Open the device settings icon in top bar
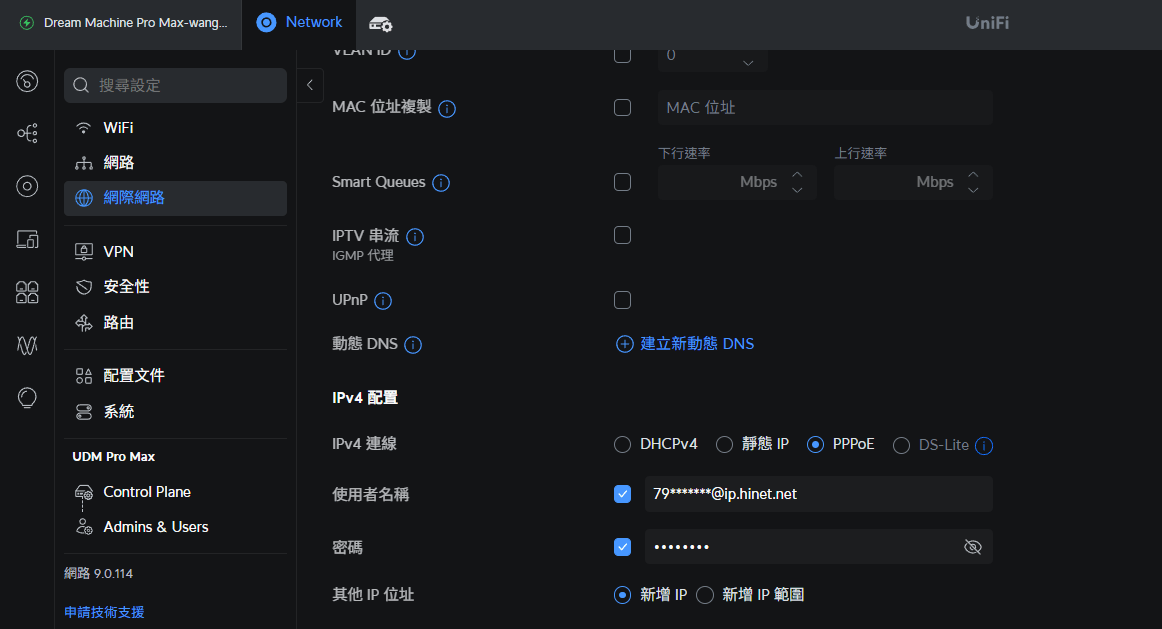This screenshot has width=1162, height=629. click(x=380, y=24)
